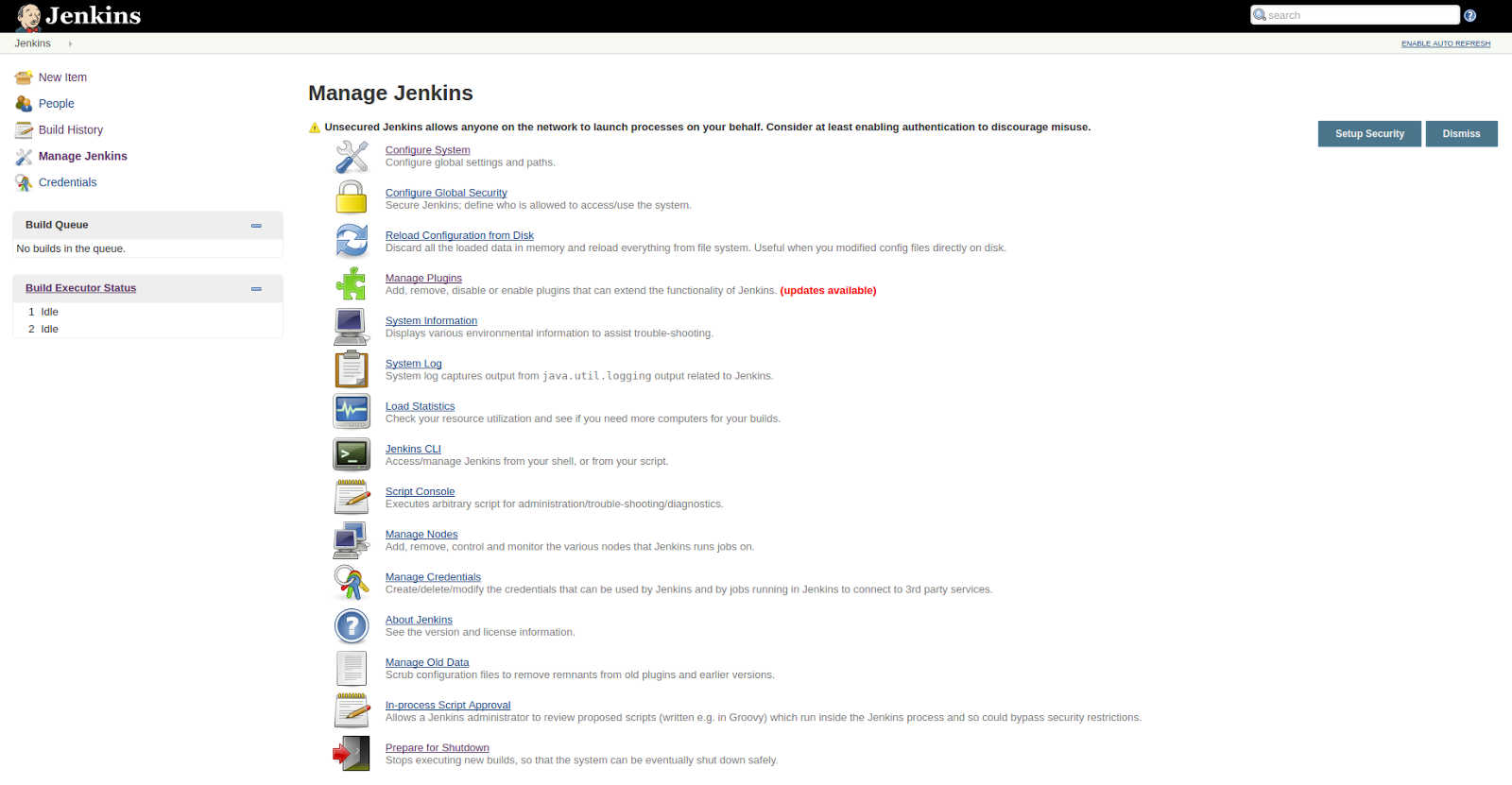
Task: Click the search help question icon
Action: pyautogui.click(x=1469, y=15)
